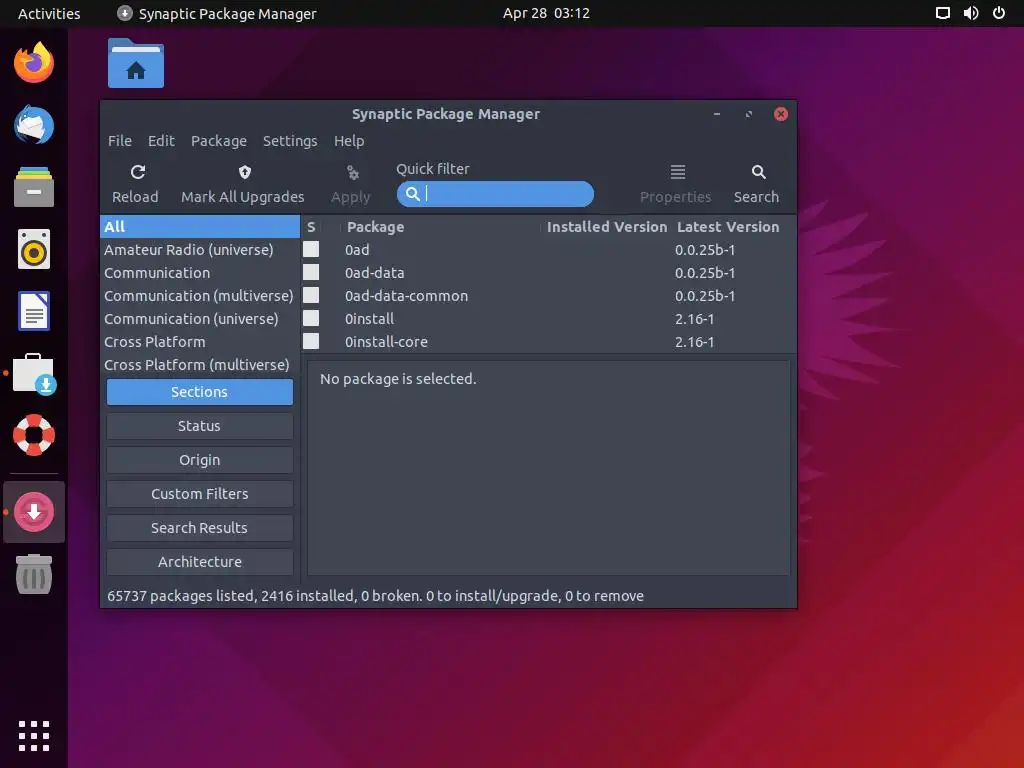Open the Activities overview
This screenshot has height=768, width=1024.
click(x=49, y=13)
